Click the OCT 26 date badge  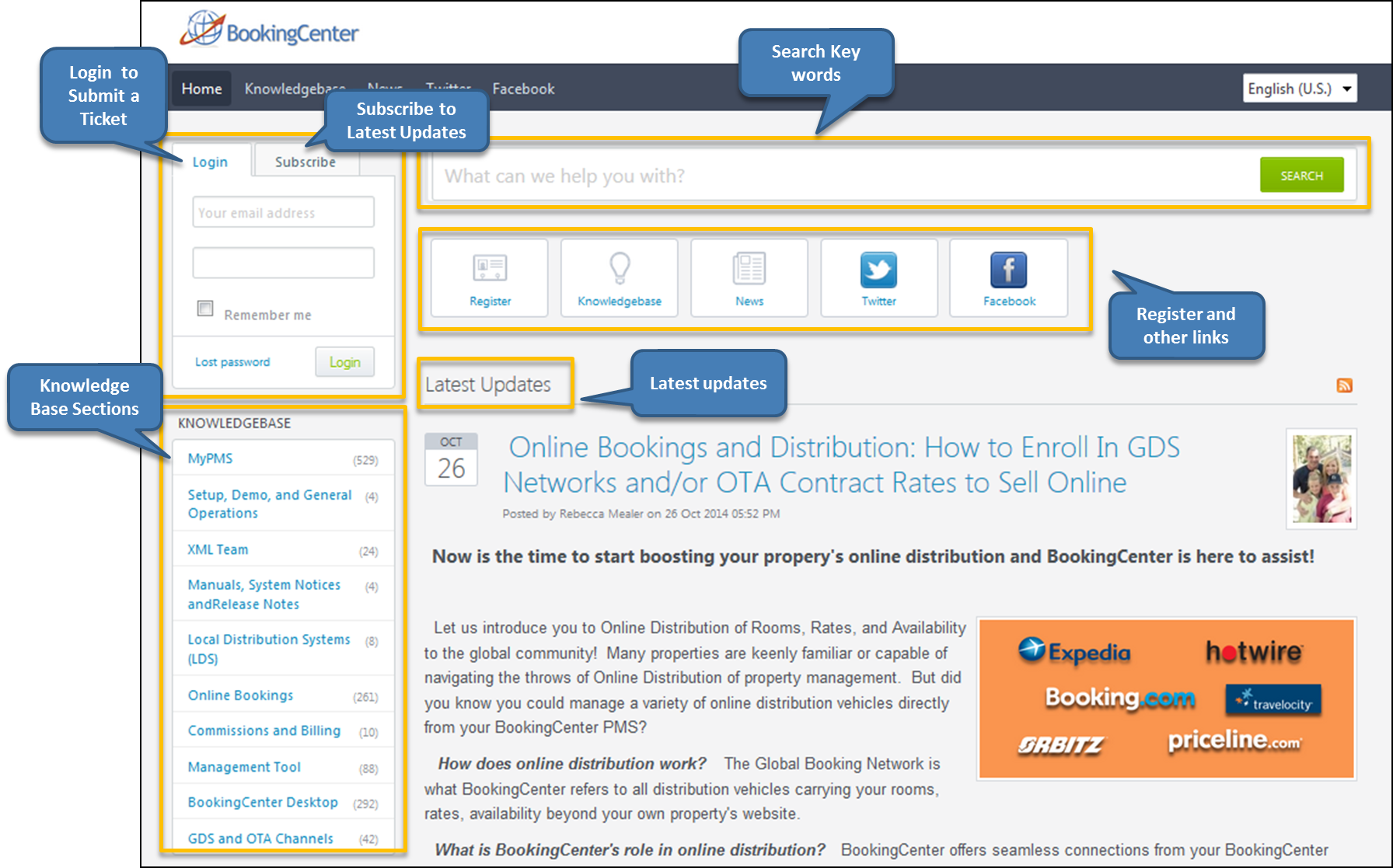[x=451, y=460]
